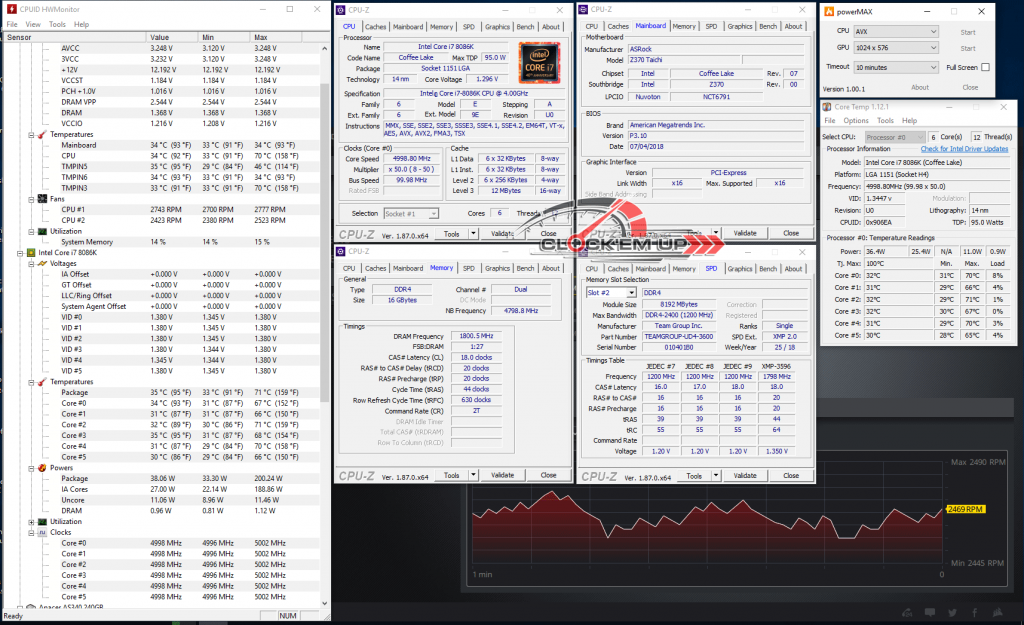This screenshot has height=625, width=1024.
Task: Click Close in the CPU-Z SPD window
Action: point(791,475)
